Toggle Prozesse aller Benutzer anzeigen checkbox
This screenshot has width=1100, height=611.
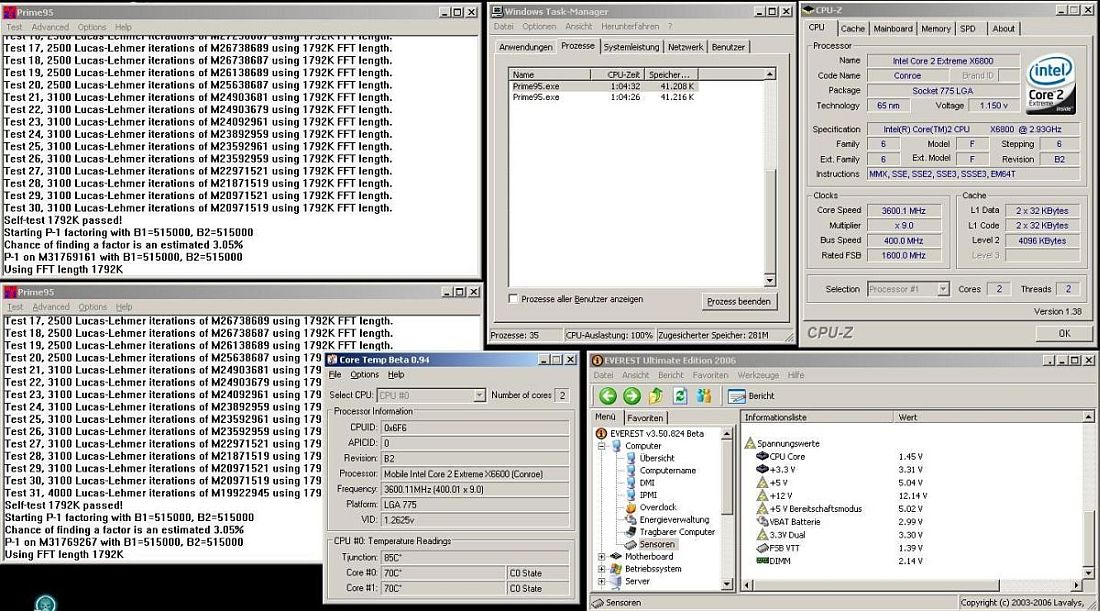pyautogui.click(x=513, y=299)
